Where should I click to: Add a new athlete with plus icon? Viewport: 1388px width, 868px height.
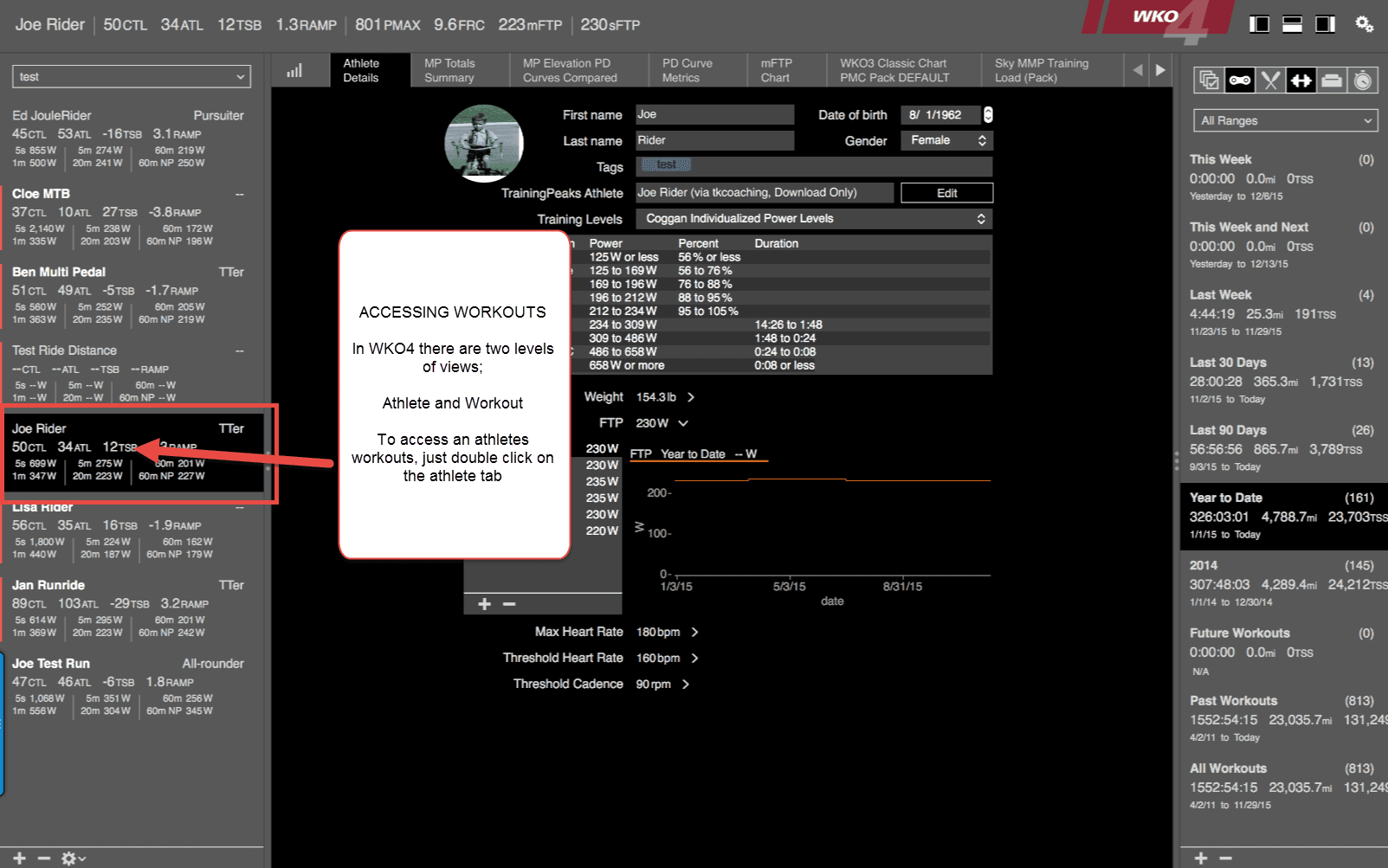[19, 858]
